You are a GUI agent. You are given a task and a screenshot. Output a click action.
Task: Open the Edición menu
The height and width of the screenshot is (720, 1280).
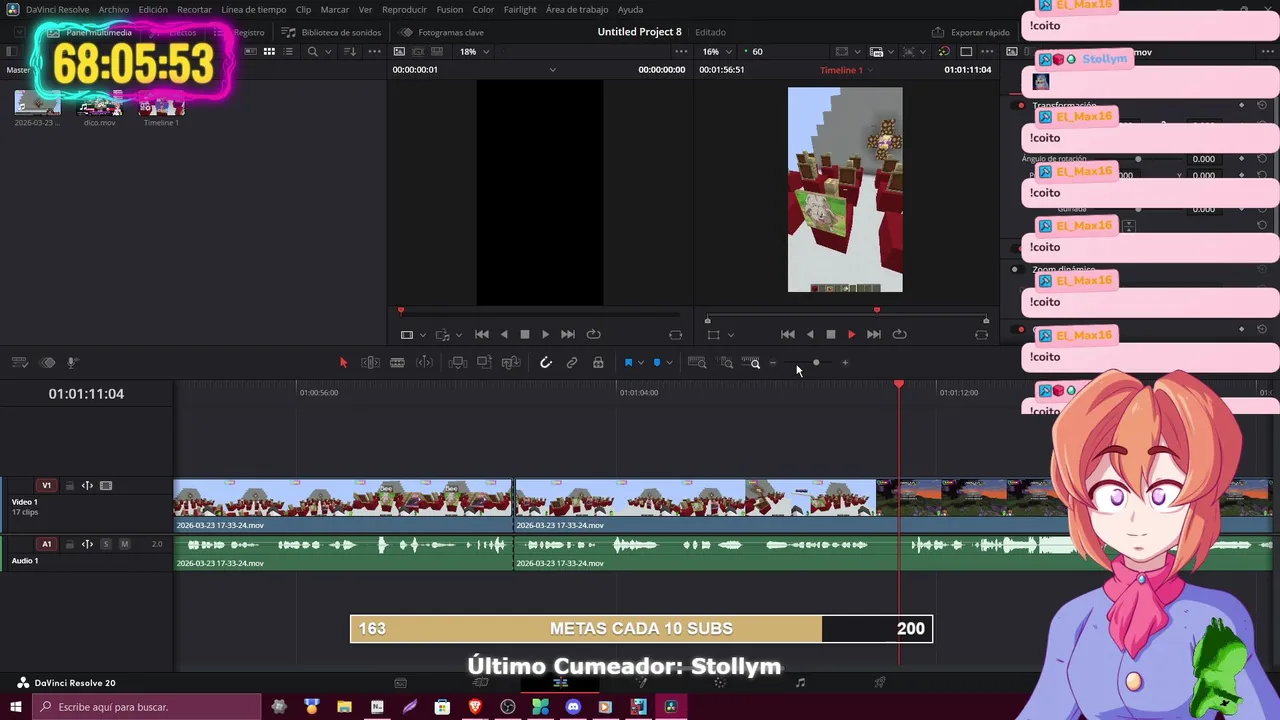click(x=153, y=9)
